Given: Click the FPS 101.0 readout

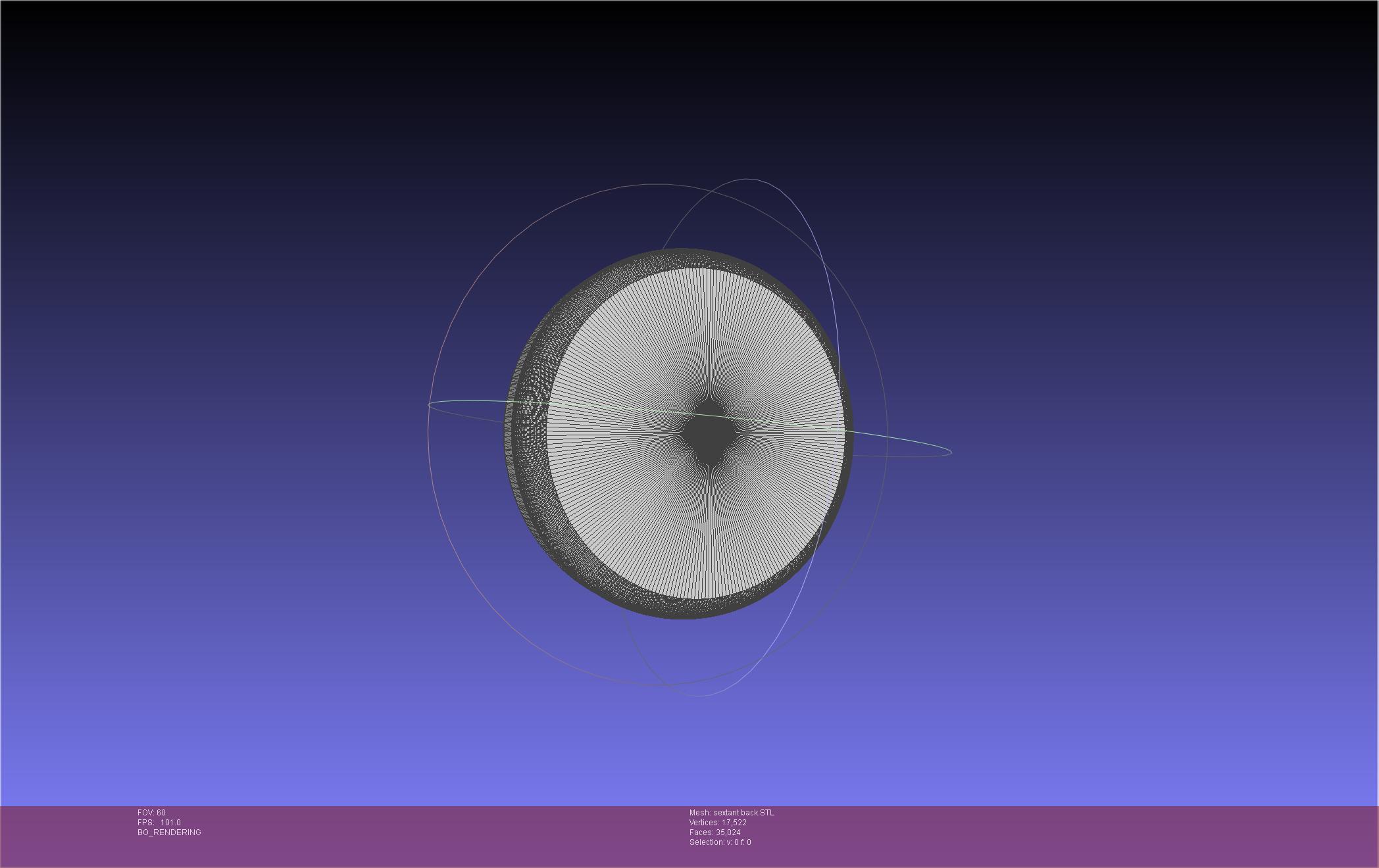Looking at the screenshot, I should (x=159, y=823).
